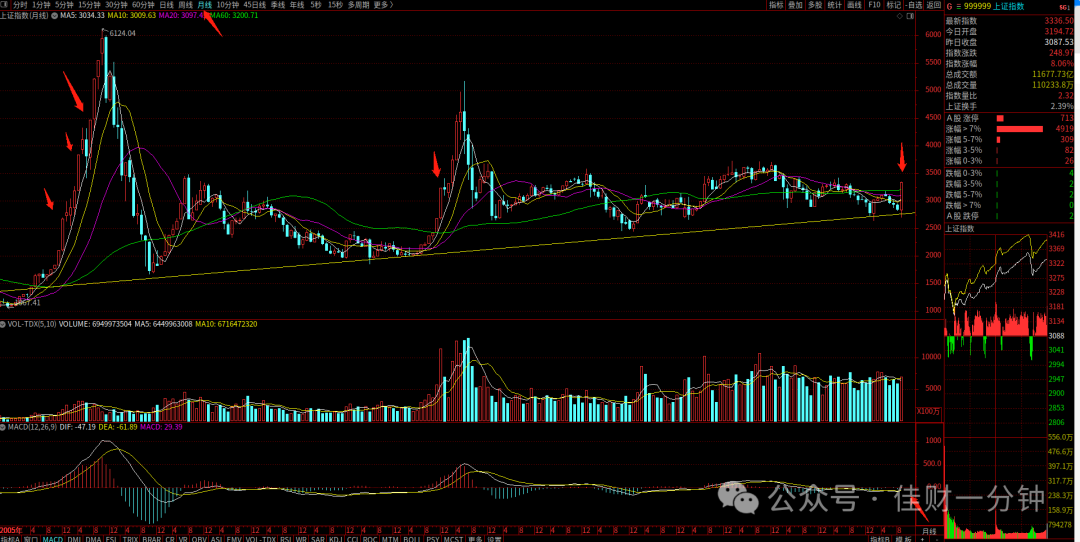
Task: Select the 1分钟 period
Action: pyautogui.click(x=41, y=5)
